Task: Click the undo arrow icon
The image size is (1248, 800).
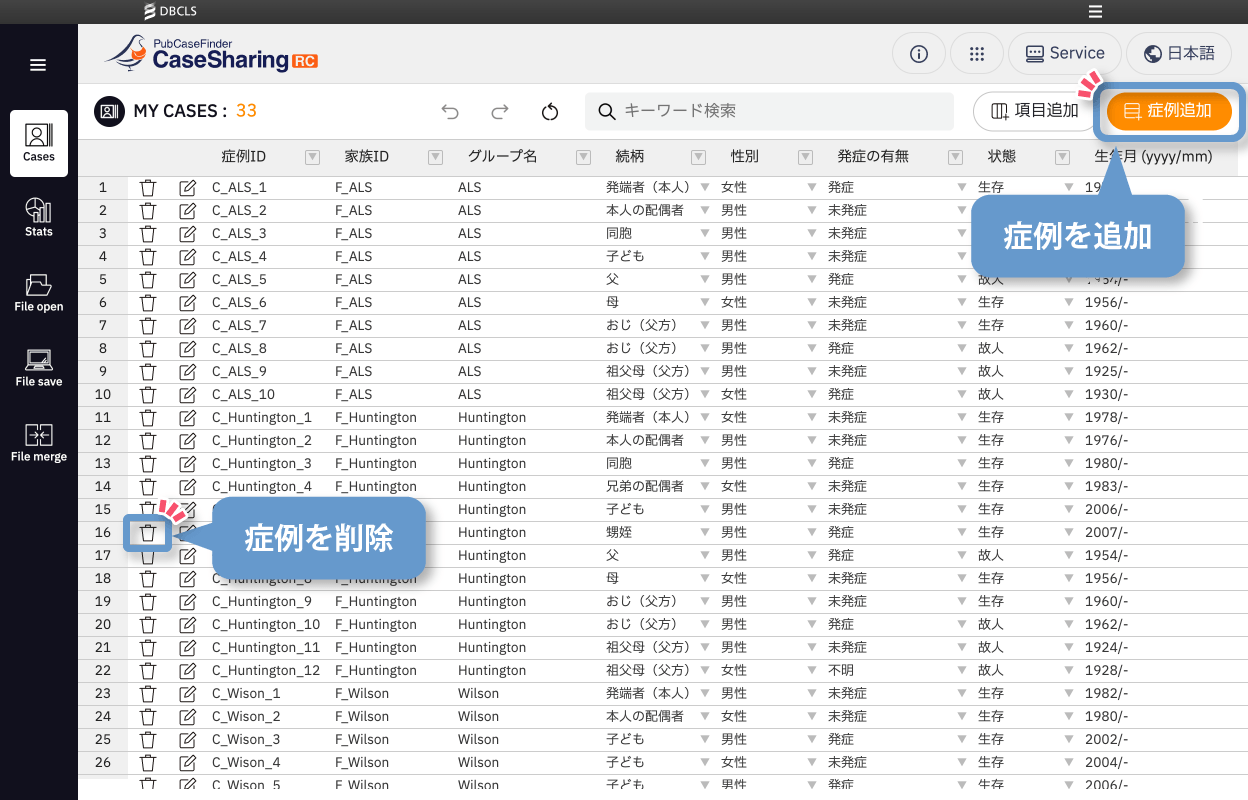Action: [450, 112]
